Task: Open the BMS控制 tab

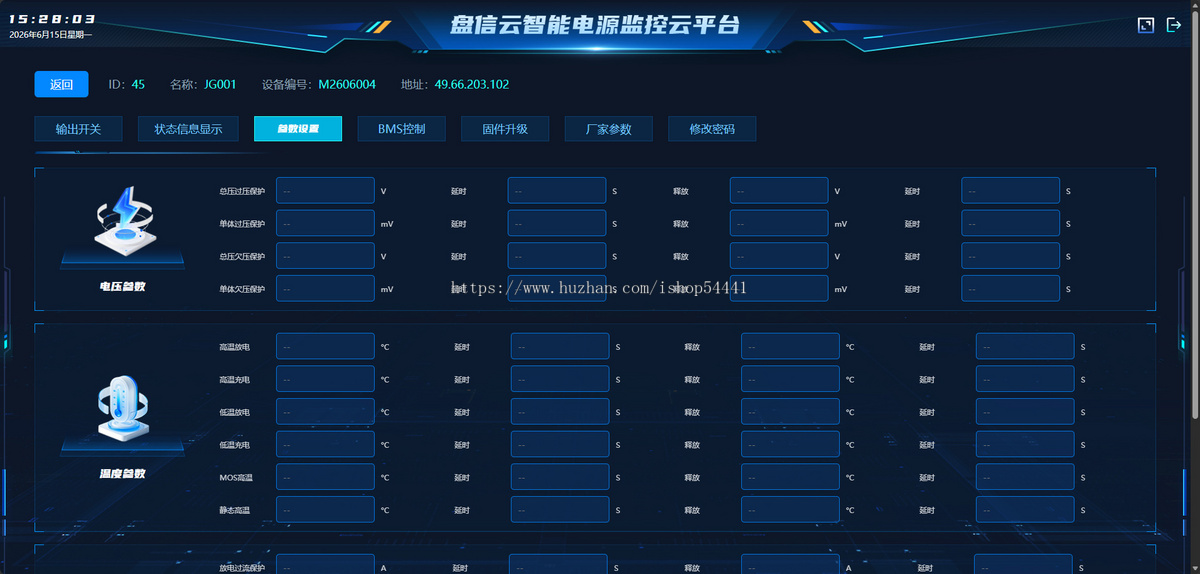Action: (x=402, y=129)
